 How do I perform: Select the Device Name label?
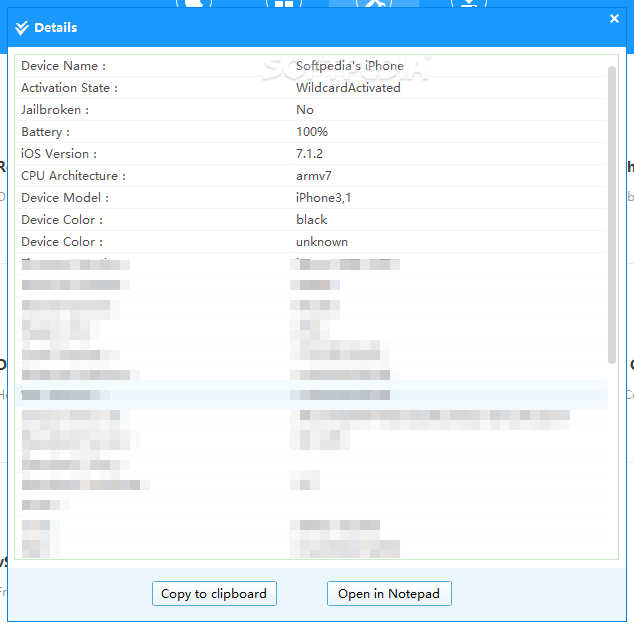[x=63, y=66]
